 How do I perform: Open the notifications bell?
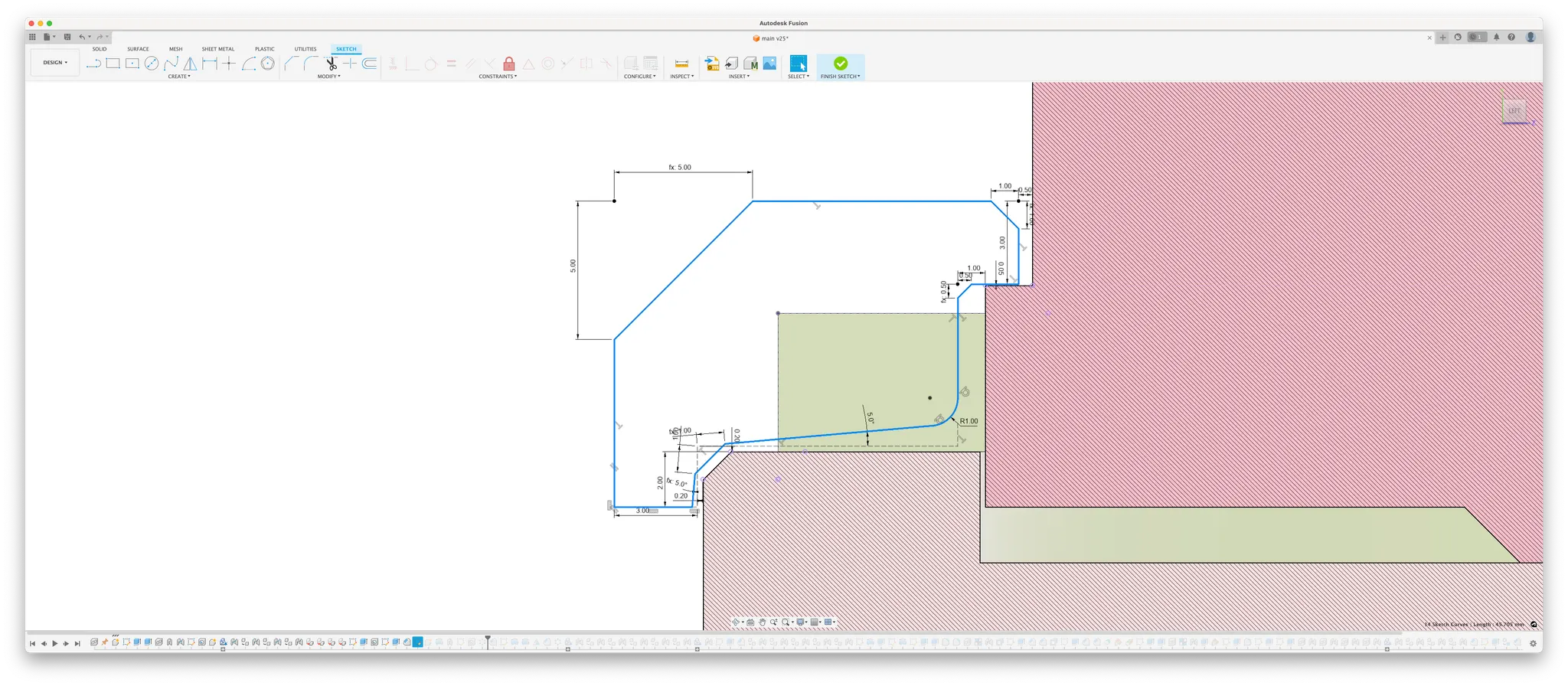pyautogui.click(x=1496, y=37)
